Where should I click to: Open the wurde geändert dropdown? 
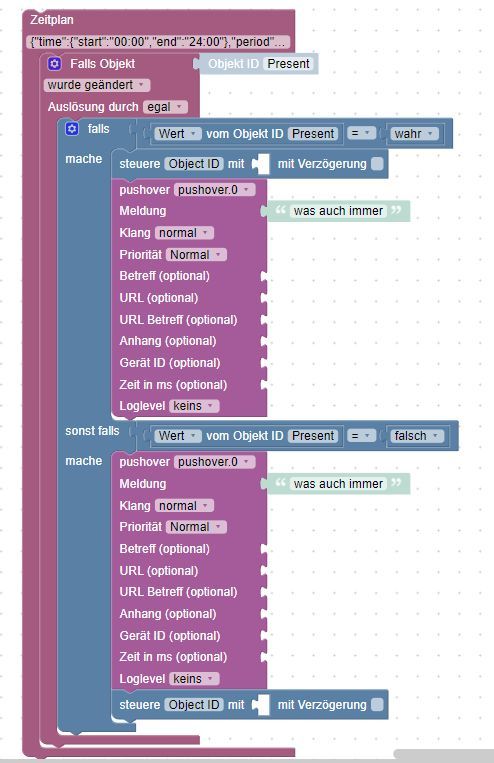pyautogui.click(x=97, y=85)
